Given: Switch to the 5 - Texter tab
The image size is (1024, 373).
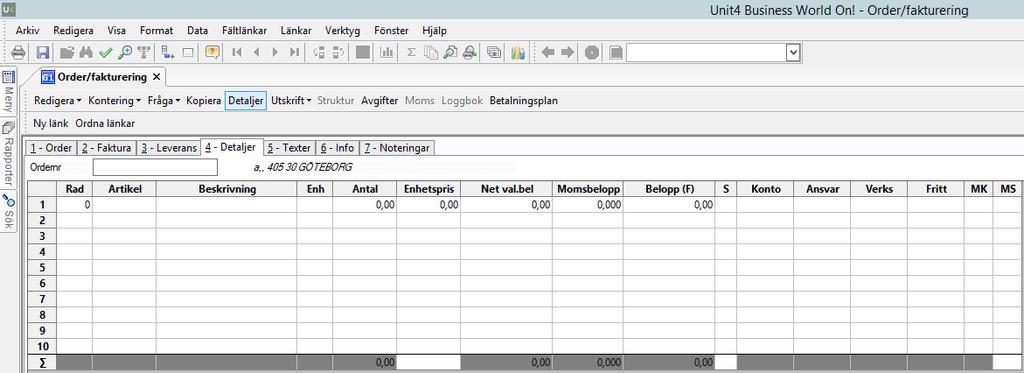Looking at the screenshot, I should [x=289, y=148].
